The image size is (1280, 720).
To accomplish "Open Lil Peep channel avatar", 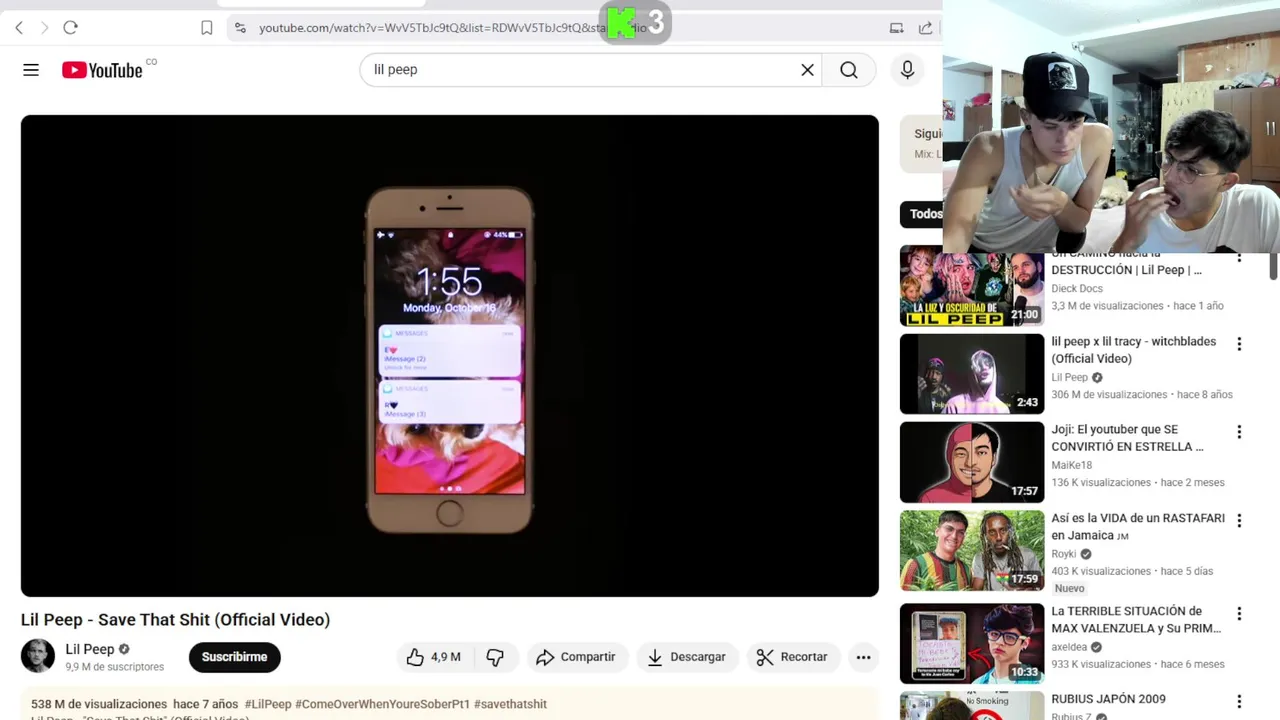I will (x=38, y=656).
